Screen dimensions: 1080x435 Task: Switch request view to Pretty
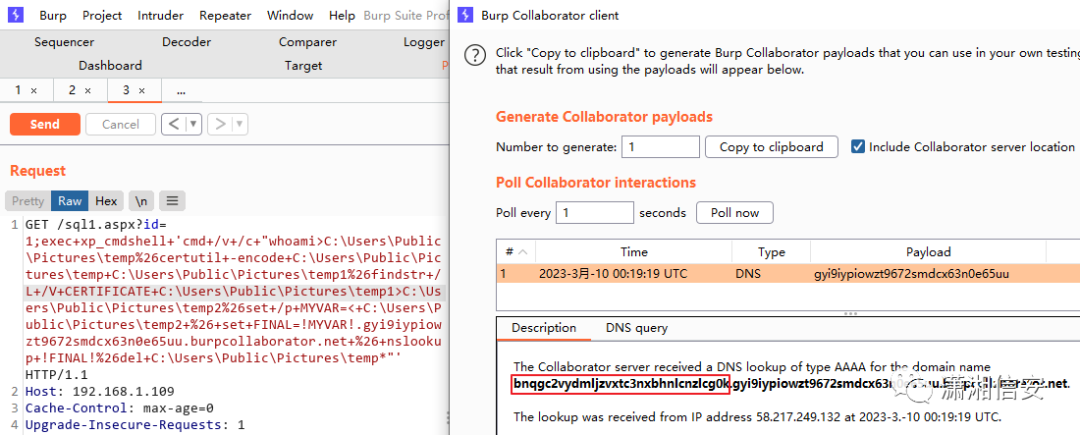coord(28,201)
